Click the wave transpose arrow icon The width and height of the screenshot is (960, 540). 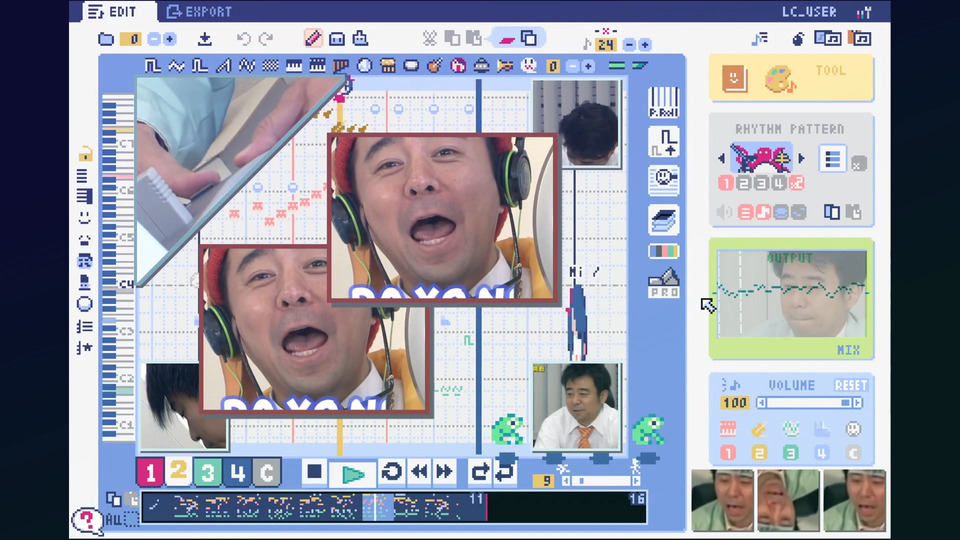tap(664, 141)
